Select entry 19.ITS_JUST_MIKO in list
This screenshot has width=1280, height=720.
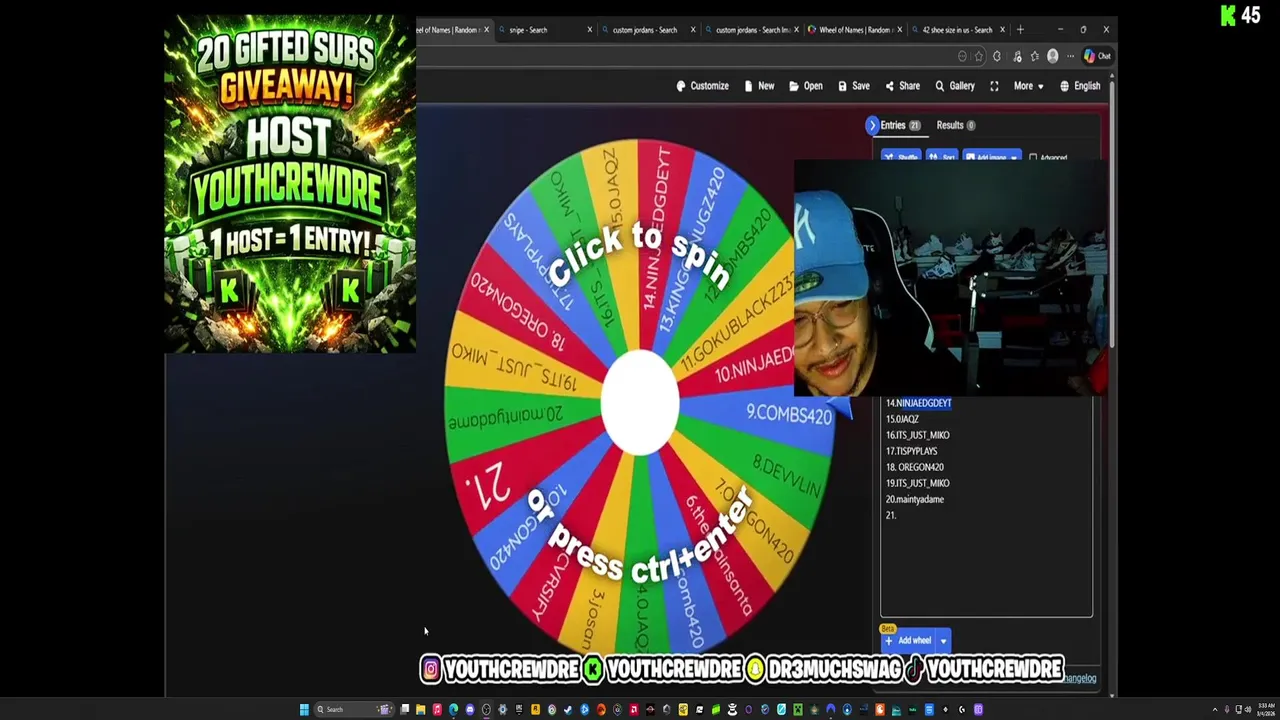918,483
